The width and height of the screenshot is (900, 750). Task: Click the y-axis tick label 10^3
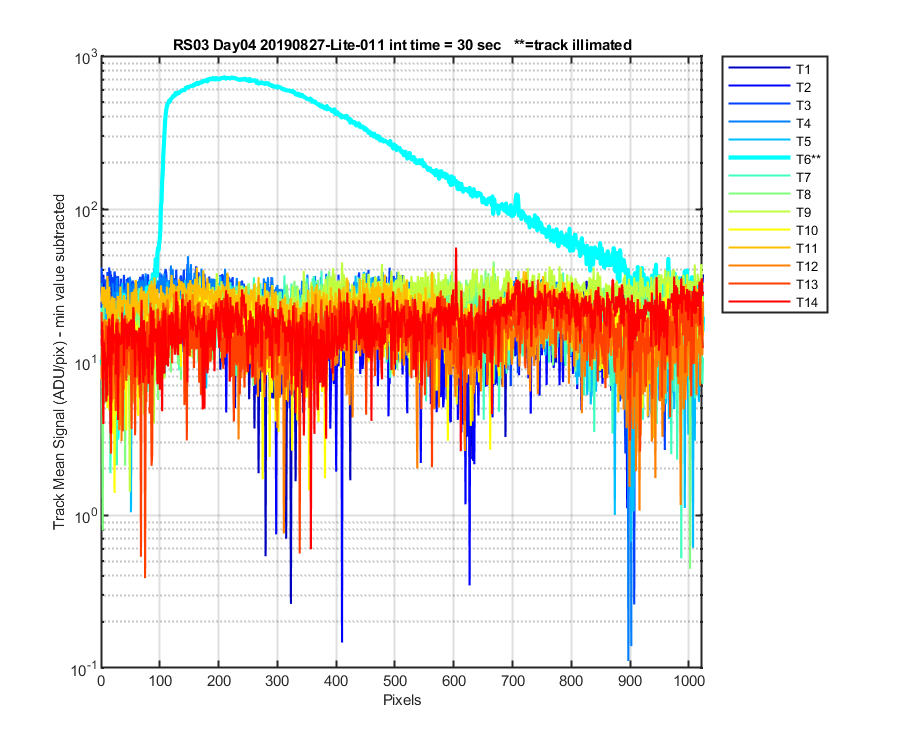[86, 58]
